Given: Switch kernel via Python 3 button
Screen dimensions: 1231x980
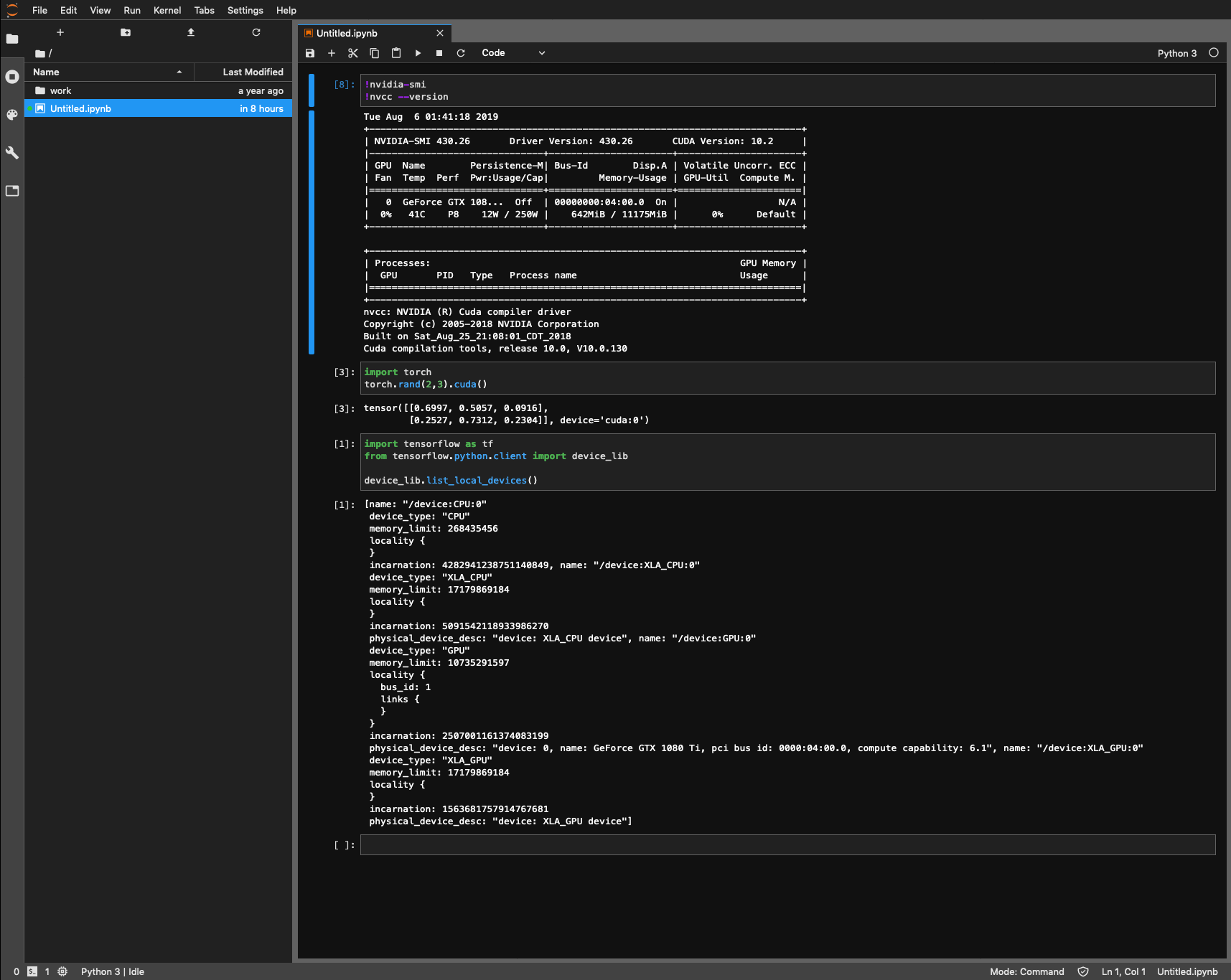Looking at the screenshot, I should point(1176,53).
